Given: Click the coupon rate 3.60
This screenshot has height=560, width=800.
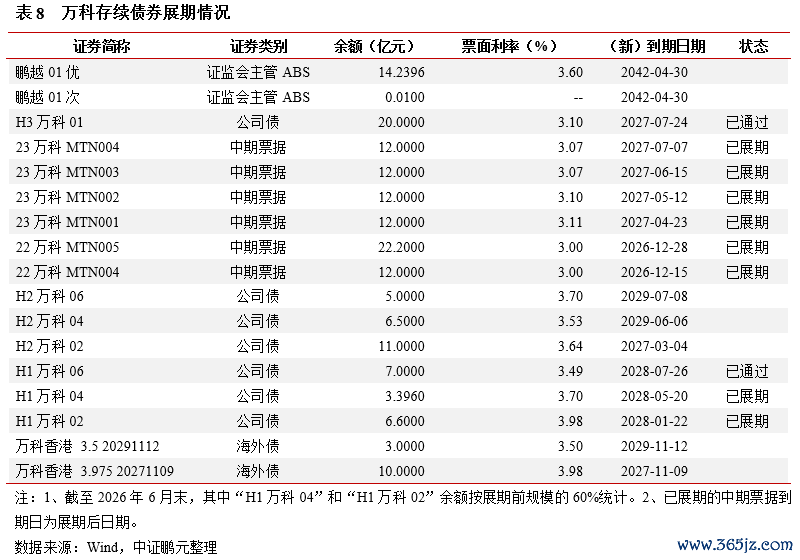Looking at the screenshot, I should [570, 72].
